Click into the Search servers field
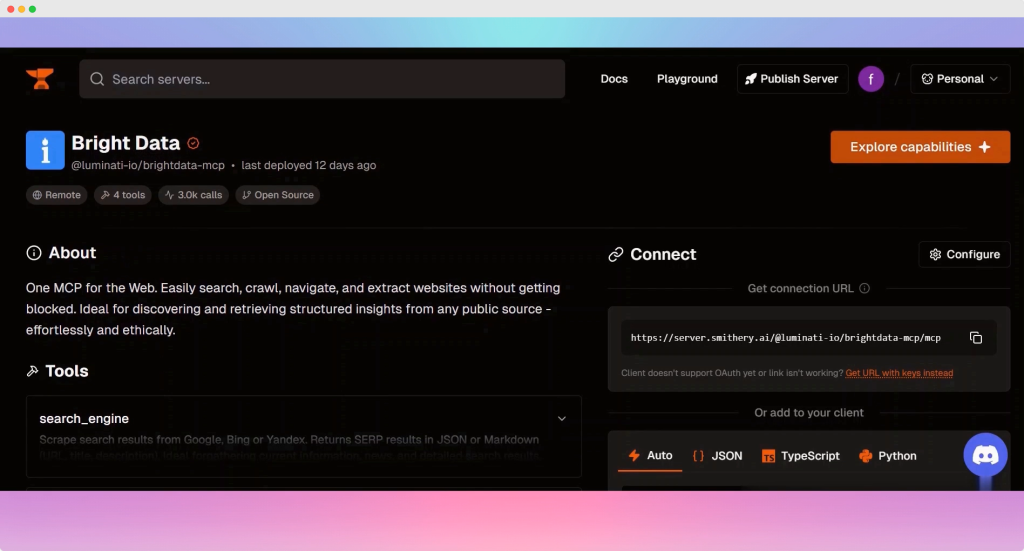This screenshot has height=551, width=1024. (330, 79)
